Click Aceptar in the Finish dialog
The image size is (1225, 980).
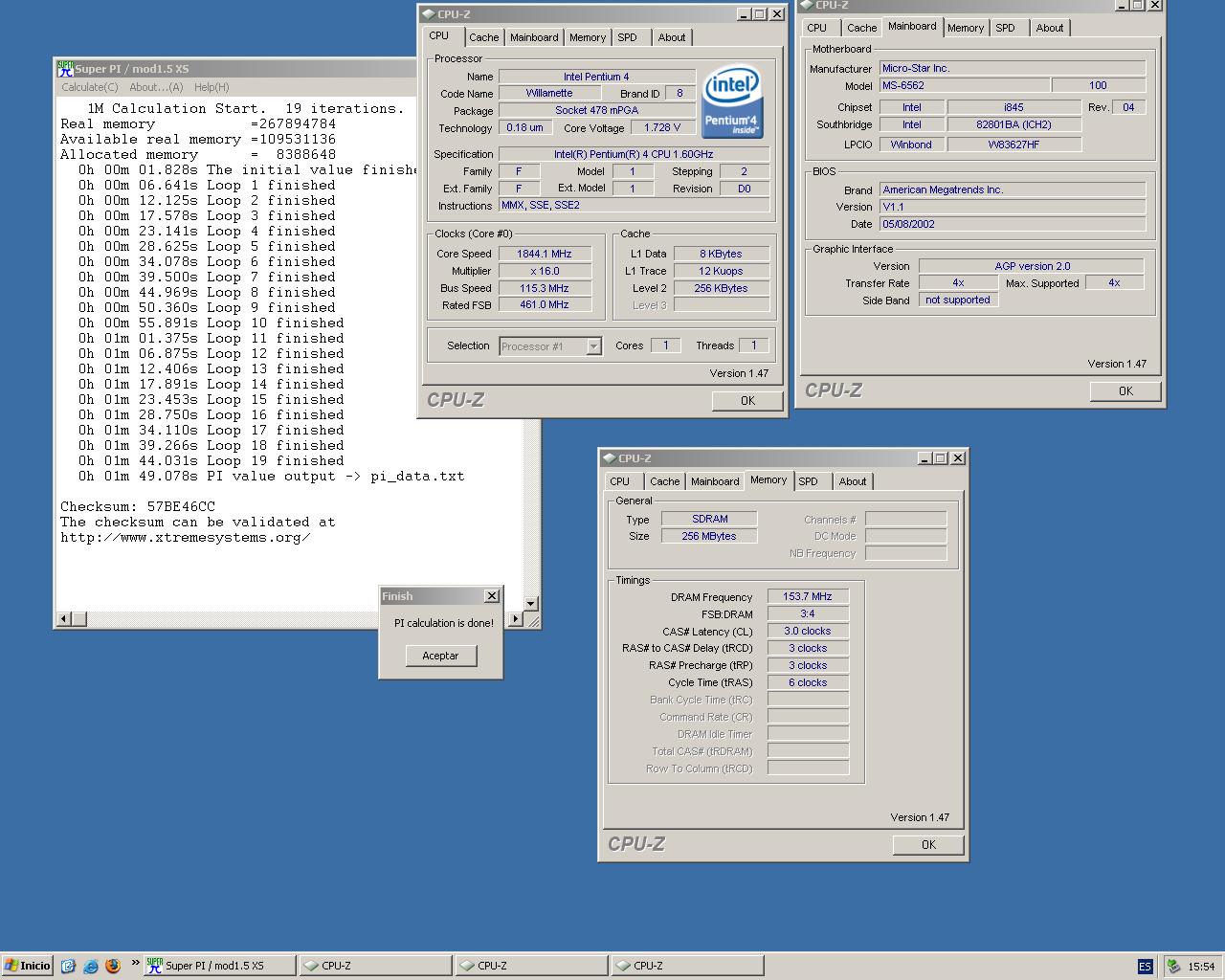click(440, 656)
